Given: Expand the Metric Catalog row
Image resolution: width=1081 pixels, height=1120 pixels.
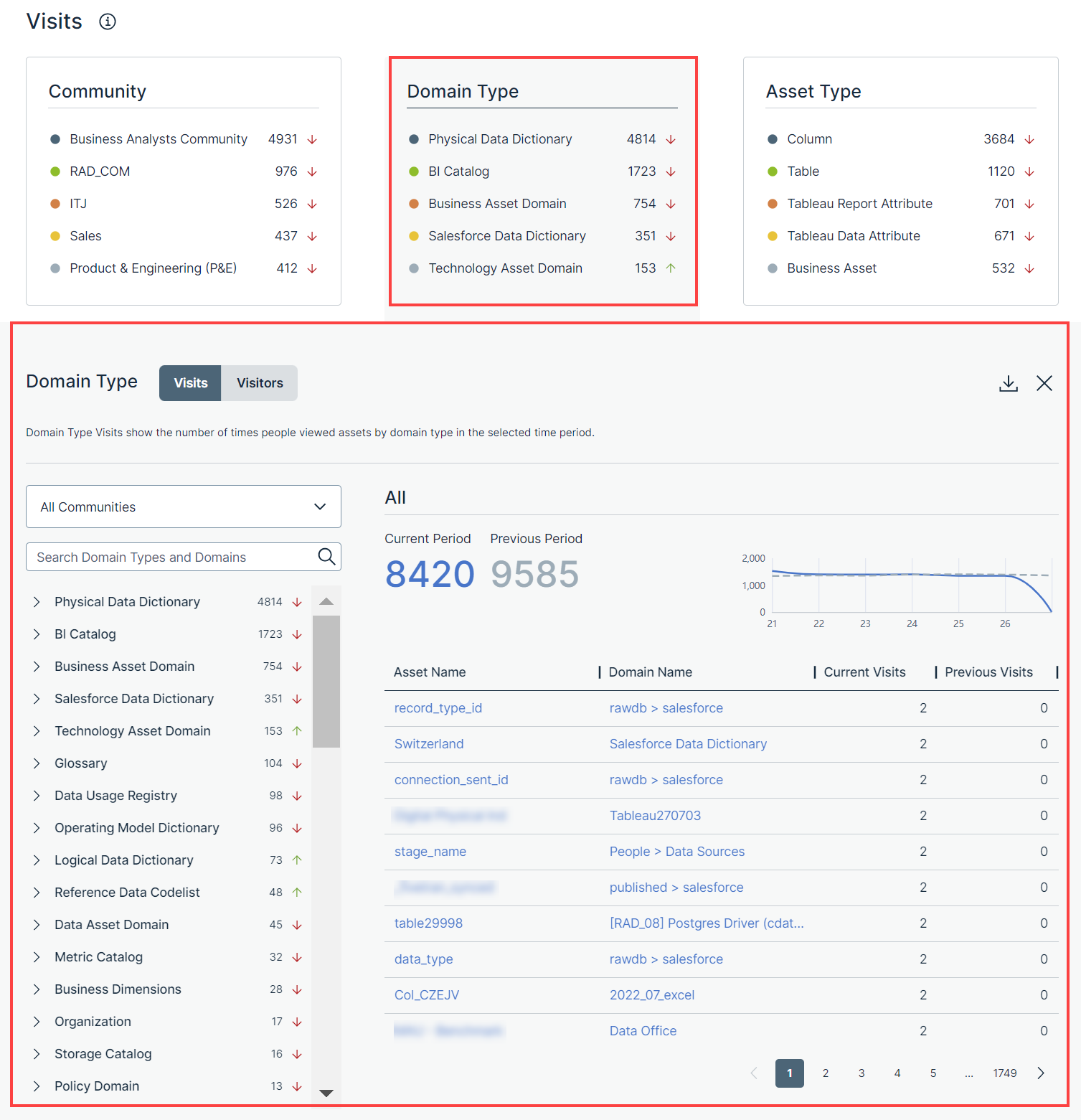Looking at the screenshot, I should click(37, 957).
